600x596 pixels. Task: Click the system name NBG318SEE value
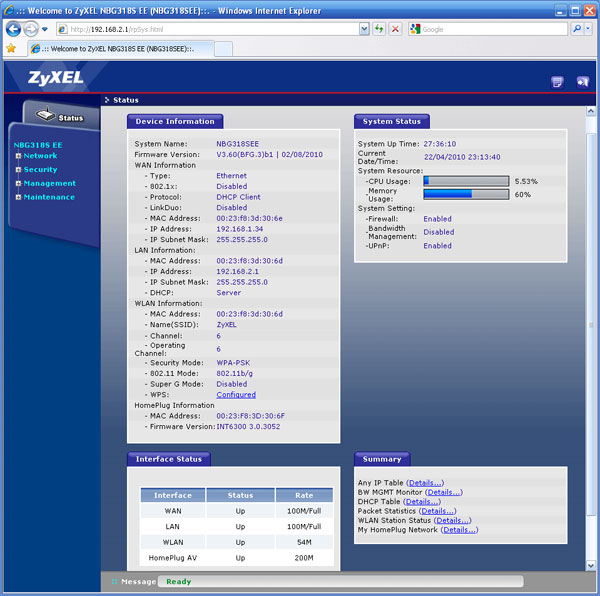238,144
